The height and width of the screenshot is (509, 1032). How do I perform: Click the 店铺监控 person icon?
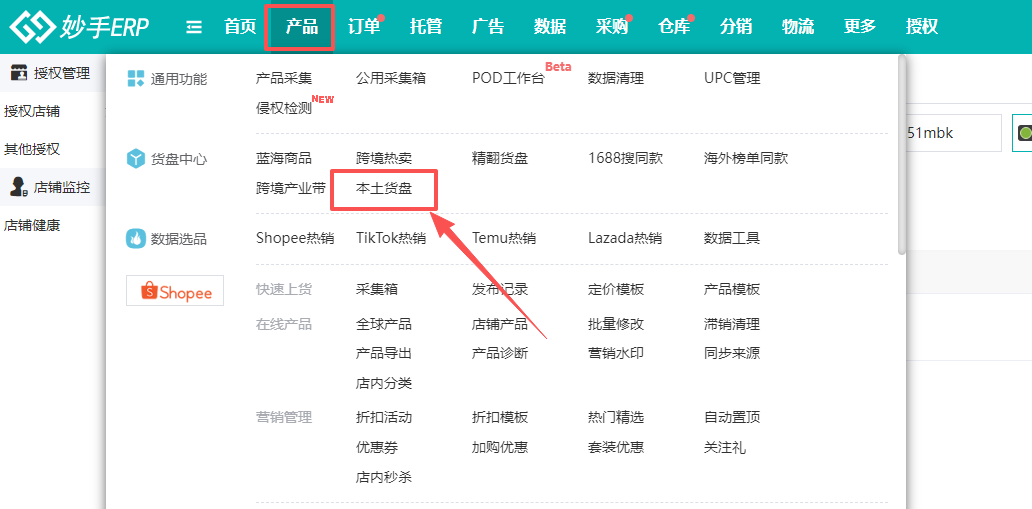[18, 187]
